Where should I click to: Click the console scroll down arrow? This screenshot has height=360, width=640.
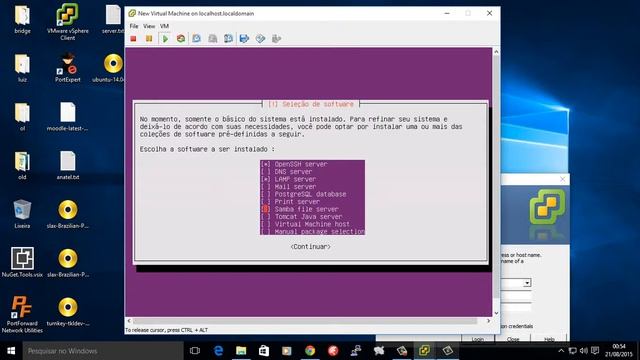click(x=496, y=313)
